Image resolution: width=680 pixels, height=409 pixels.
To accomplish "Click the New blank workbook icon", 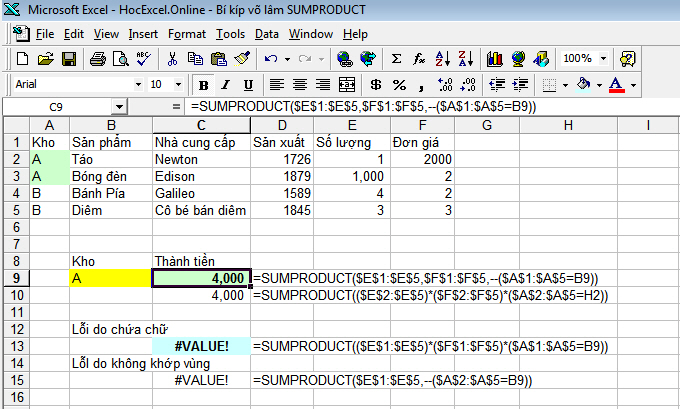I will (22, 59).
